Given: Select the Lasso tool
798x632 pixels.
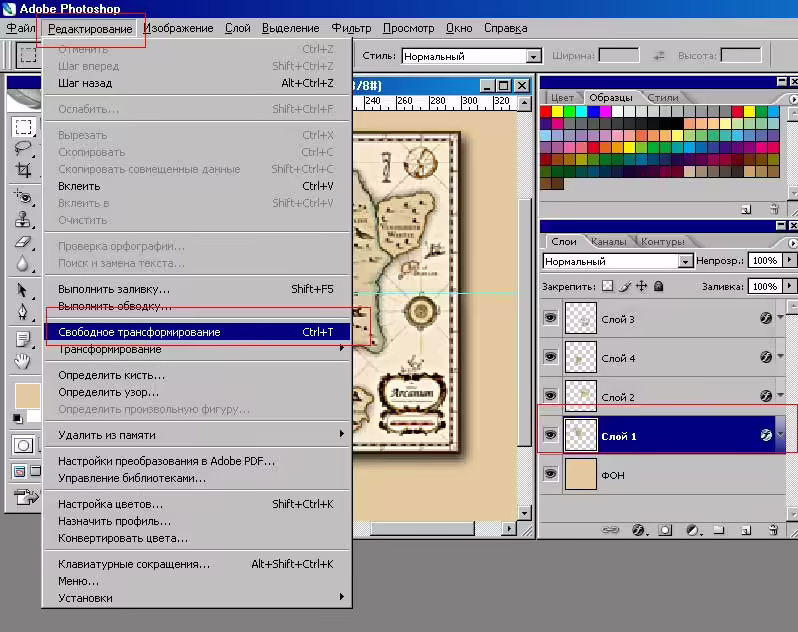Looking at the screenshot, I should pyautogui.click(x=23, y=148).
